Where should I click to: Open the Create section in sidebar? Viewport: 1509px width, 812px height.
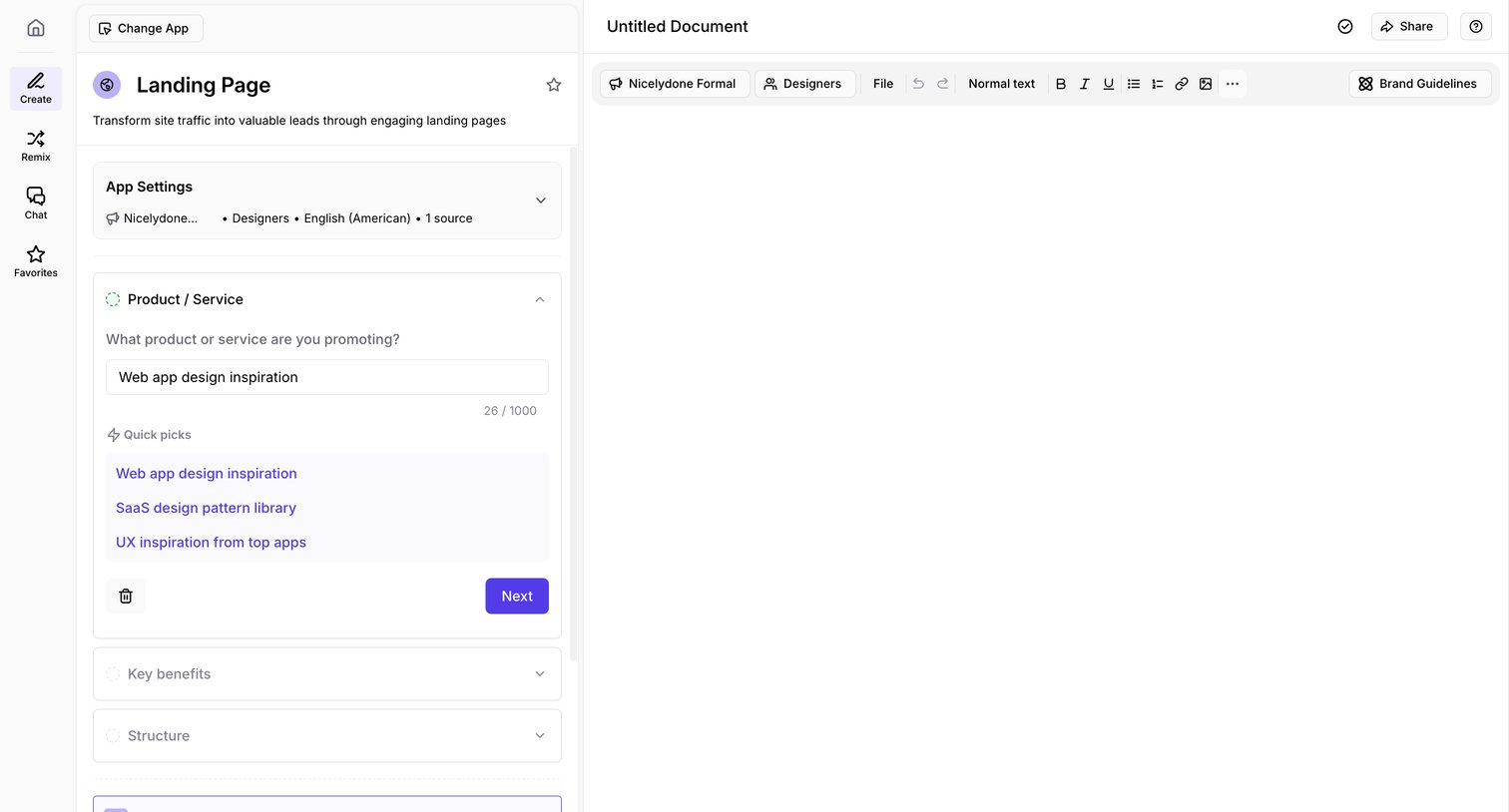(36, 88)
